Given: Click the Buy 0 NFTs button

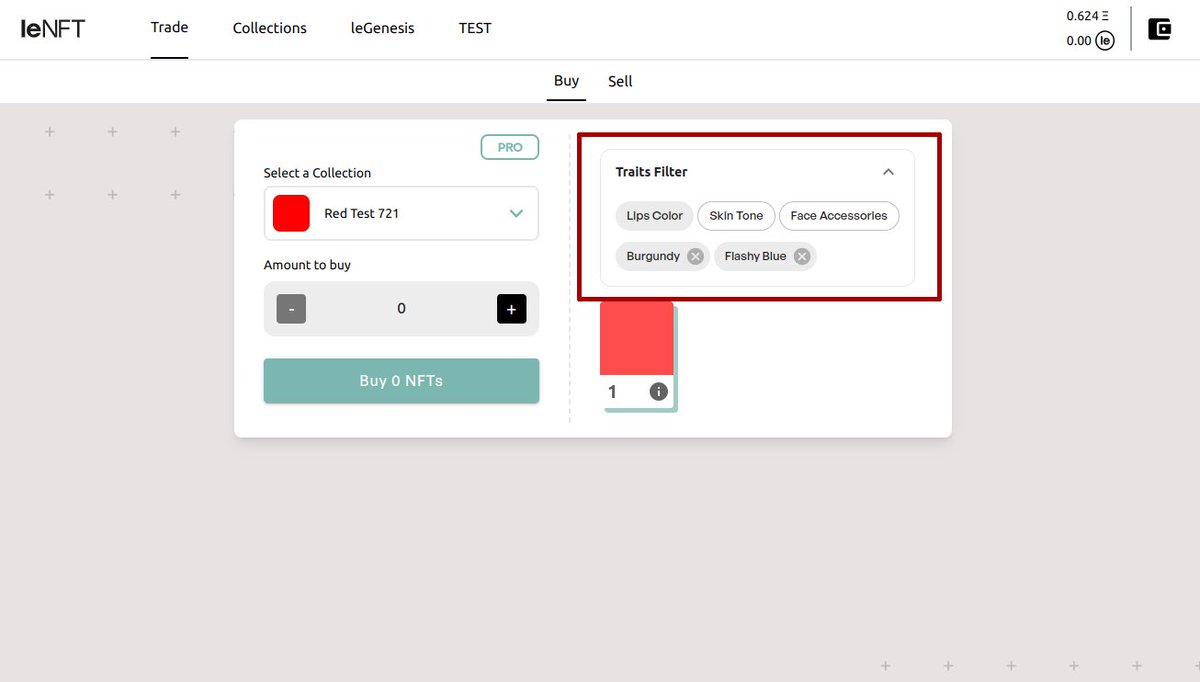Looking at the screenshot, I should [401, 381].
